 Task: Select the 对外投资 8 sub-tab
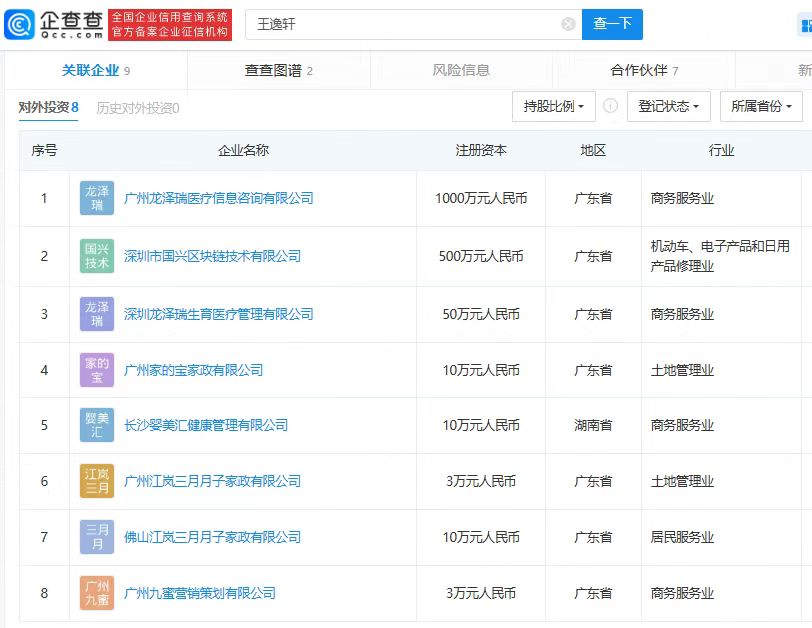pyautogui.click(x=48, y=108)
